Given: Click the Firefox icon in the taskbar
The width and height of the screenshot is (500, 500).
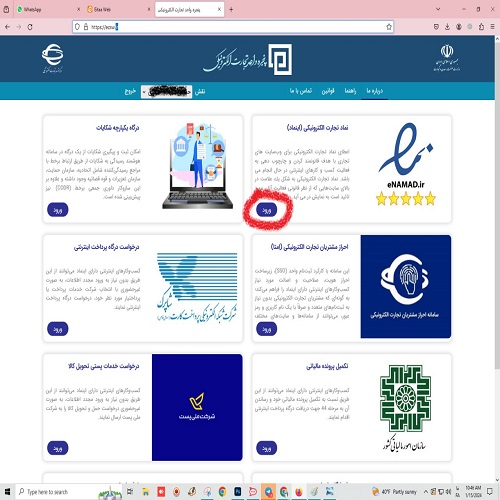Looking at the screenshot, I should click(x=298, y=492).
